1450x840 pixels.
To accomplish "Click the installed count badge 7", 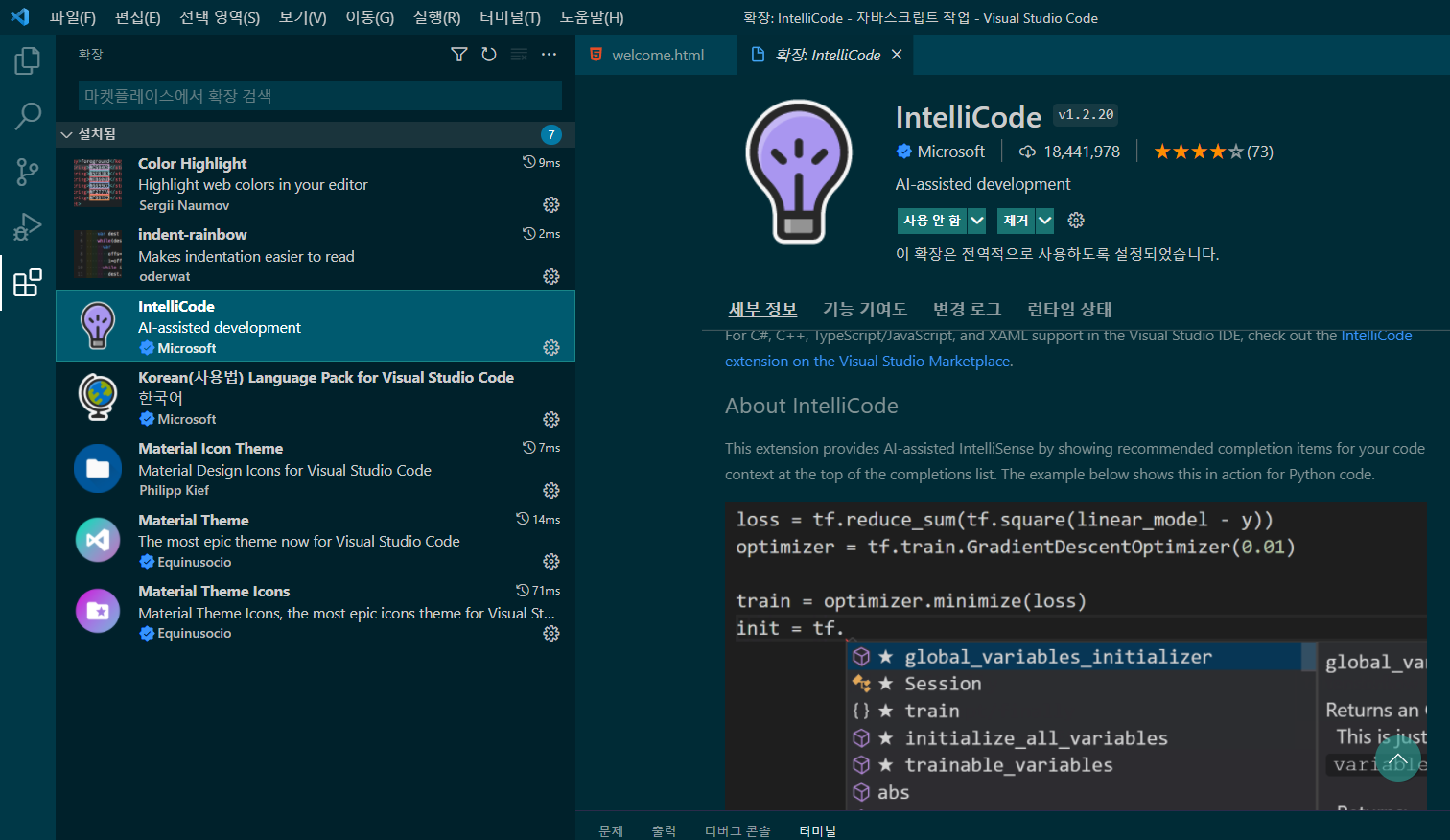I will tap(550, 134).
